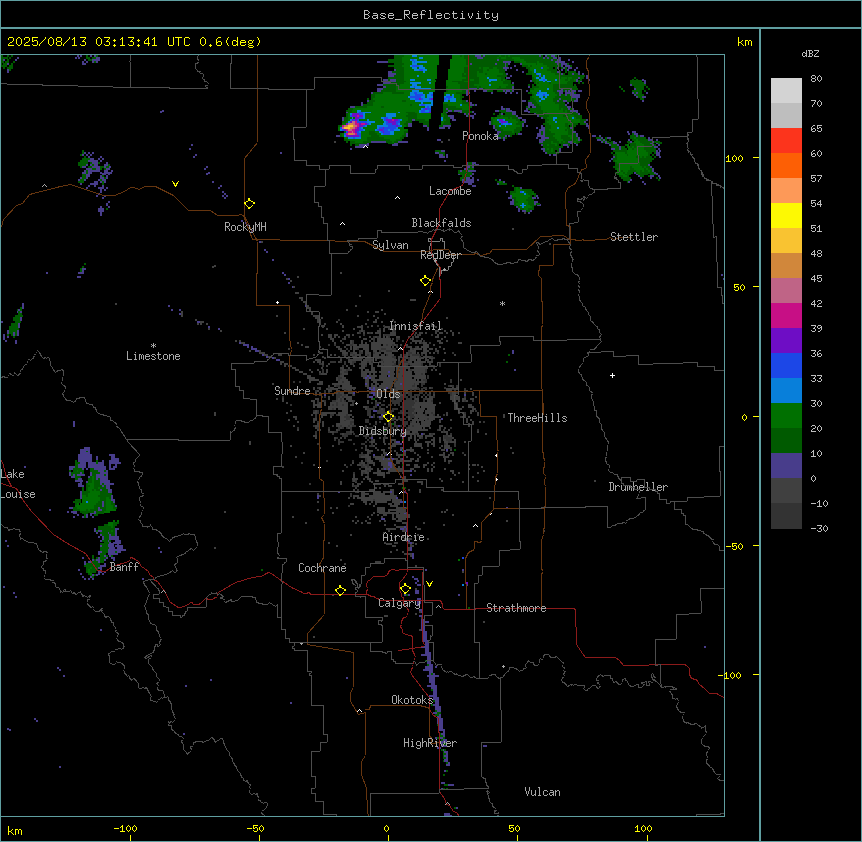Viewport: 862px width, 842px height.
Task: Click the km unit label at top right
Action: 745,42
